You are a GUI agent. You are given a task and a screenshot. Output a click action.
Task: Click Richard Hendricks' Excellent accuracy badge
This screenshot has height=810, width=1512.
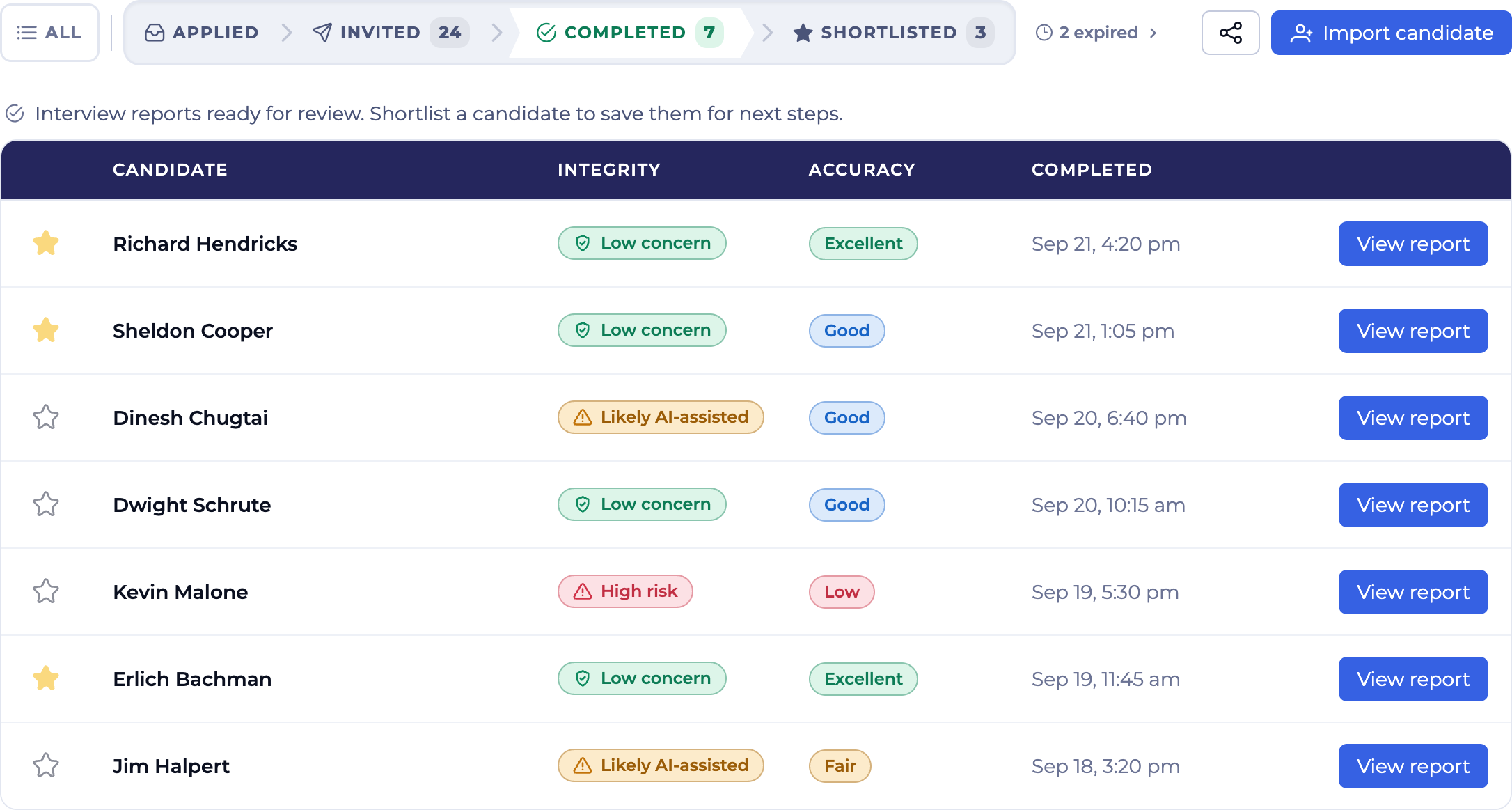863,244
